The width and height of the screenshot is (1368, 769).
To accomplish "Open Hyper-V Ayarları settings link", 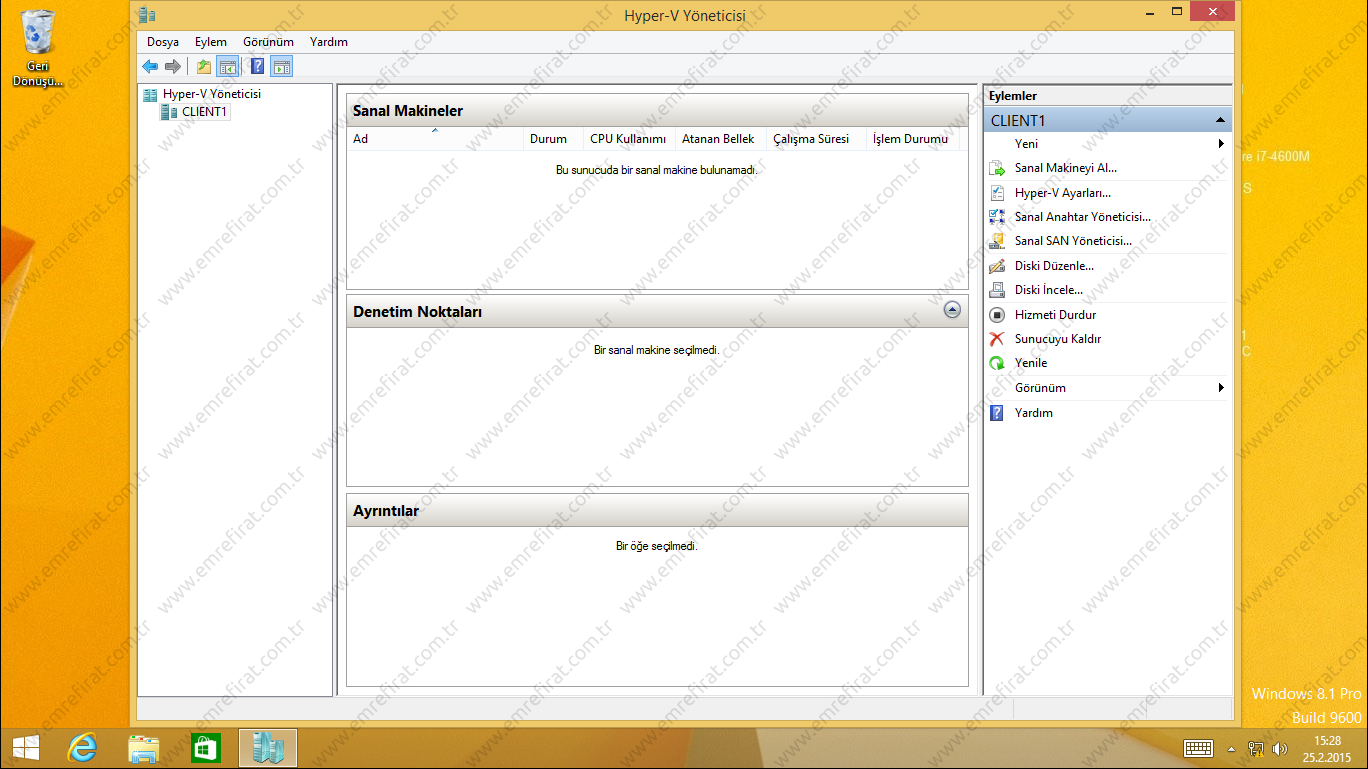I will click(1062, 193).
